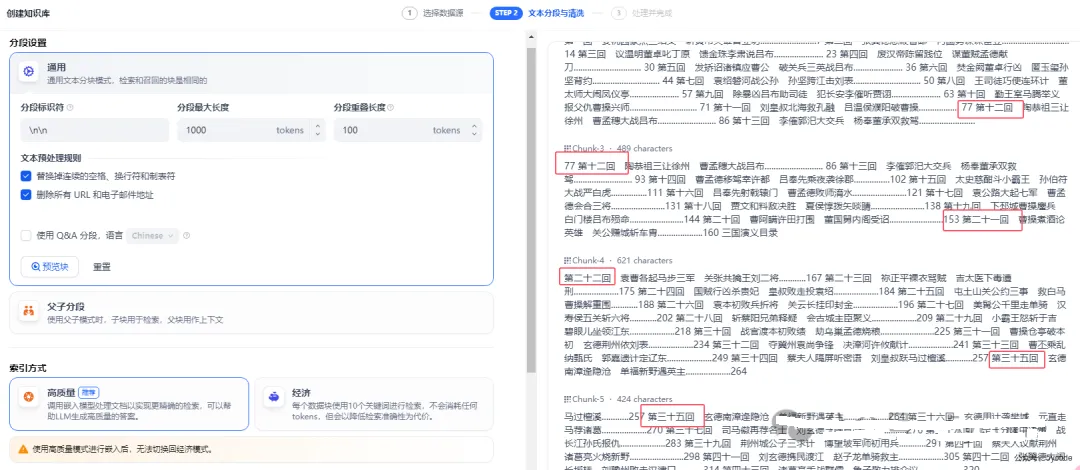1080x470 pixels.
Task: Select the 经济 index method card
Action: pyautogui.click(x=374, y=404)
